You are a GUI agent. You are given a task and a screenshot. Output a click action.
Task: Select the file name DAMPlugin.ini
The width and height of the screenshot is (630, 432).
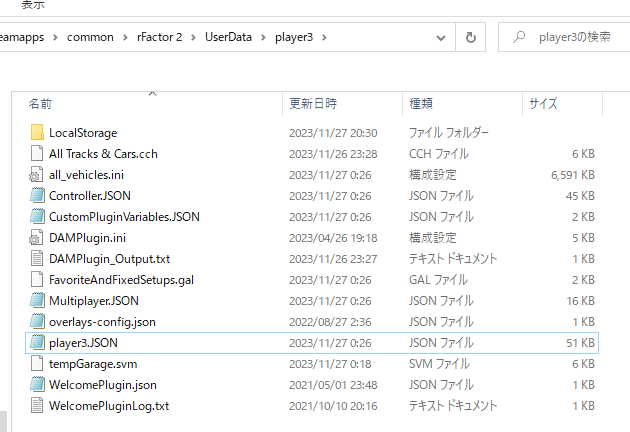click(87, 237)
